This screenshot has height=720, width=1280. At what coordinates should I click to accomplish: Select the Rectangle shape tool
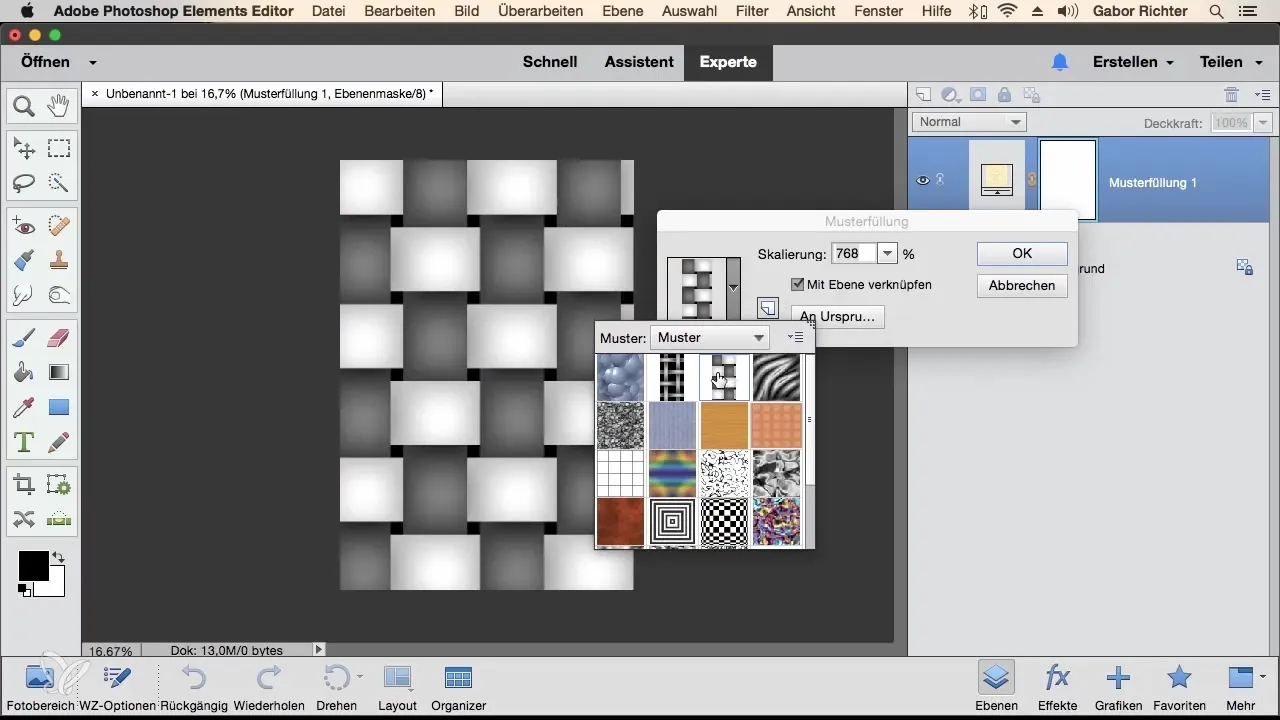tap(59, 407)
